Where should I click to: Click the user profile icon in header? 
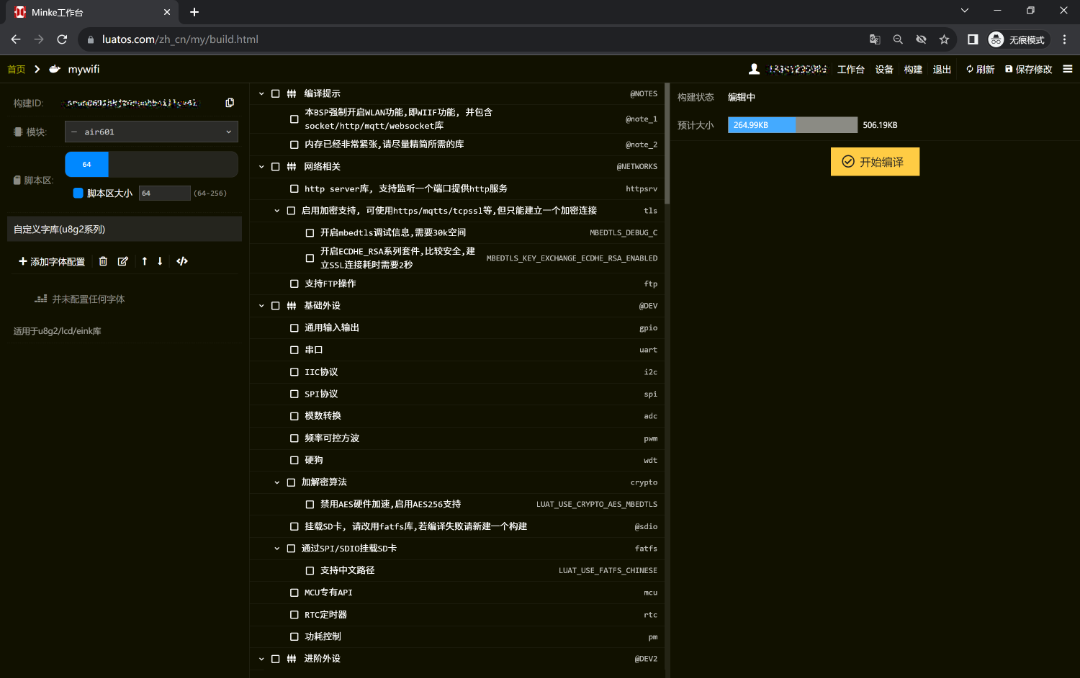[x=754, y=69]
